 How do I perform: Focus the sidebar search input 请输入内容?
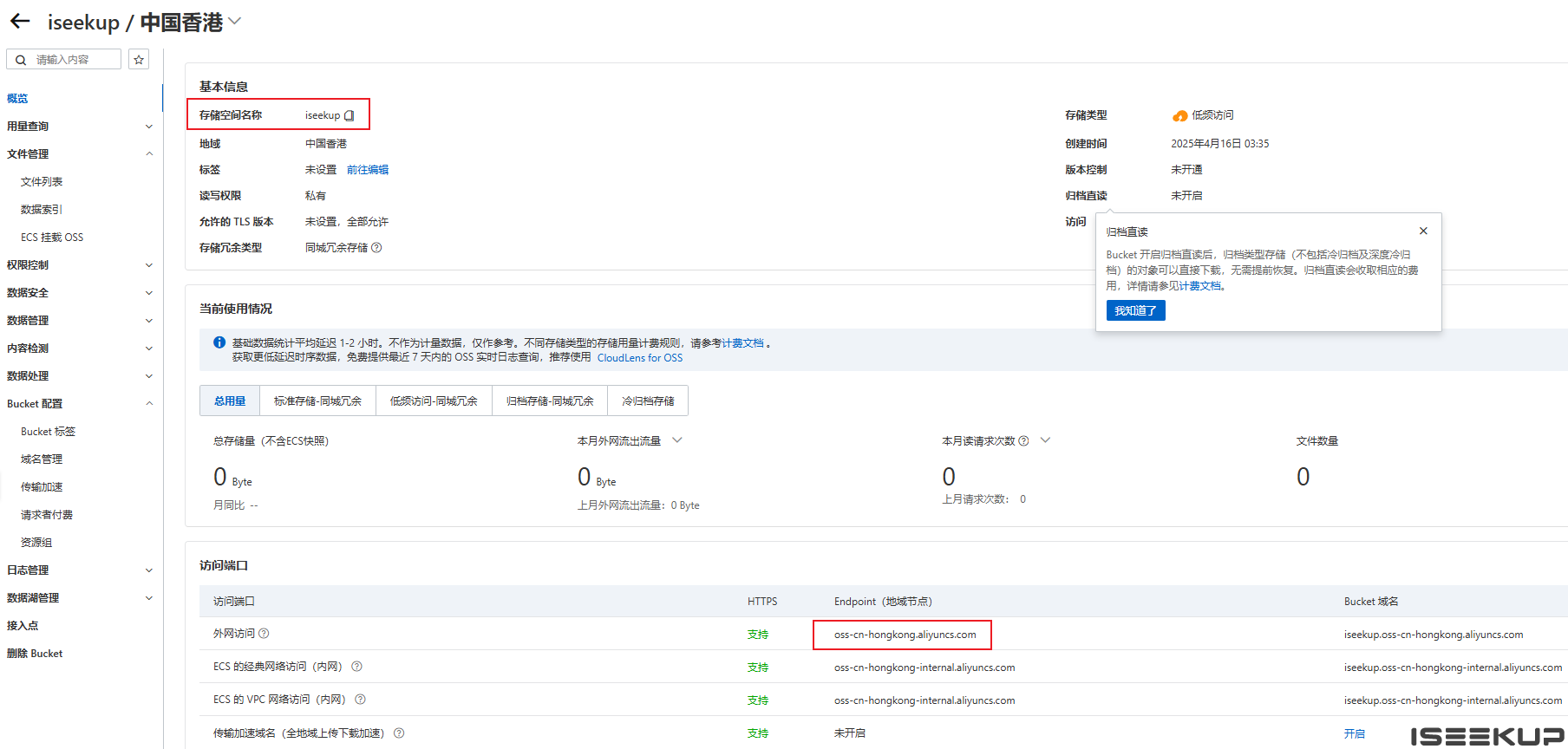point(64,59)
